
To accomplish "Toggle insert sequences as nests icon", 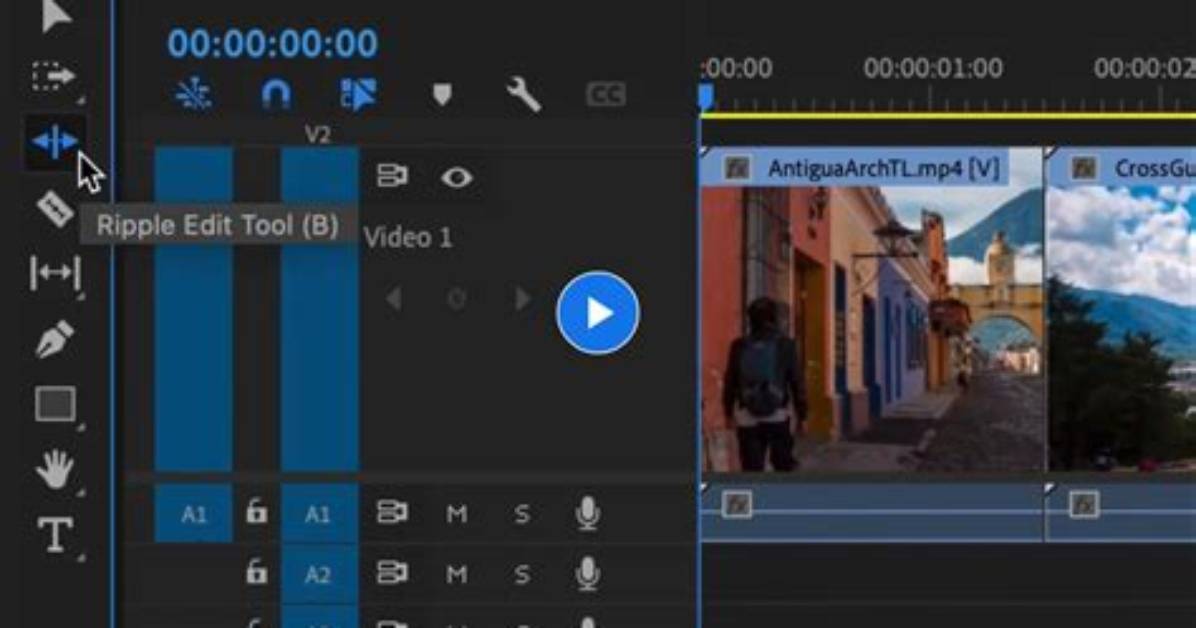I will (194, 95).
